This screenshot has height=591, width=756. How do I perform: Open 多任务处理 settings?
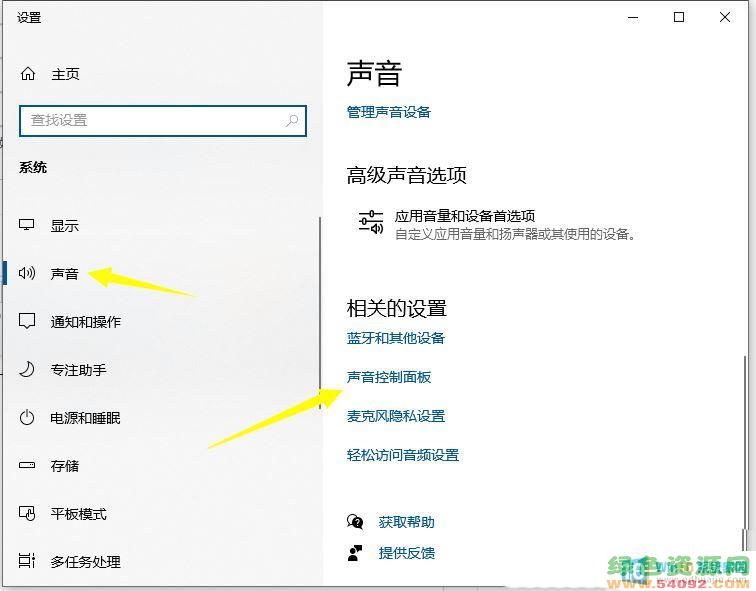click(85, 562)
